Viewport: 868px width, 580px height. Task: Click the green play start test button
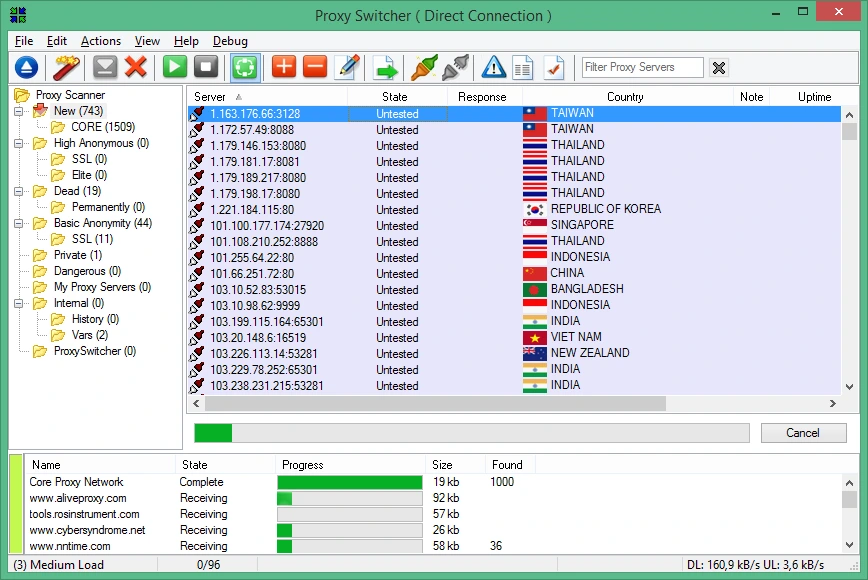coord(174,68)
